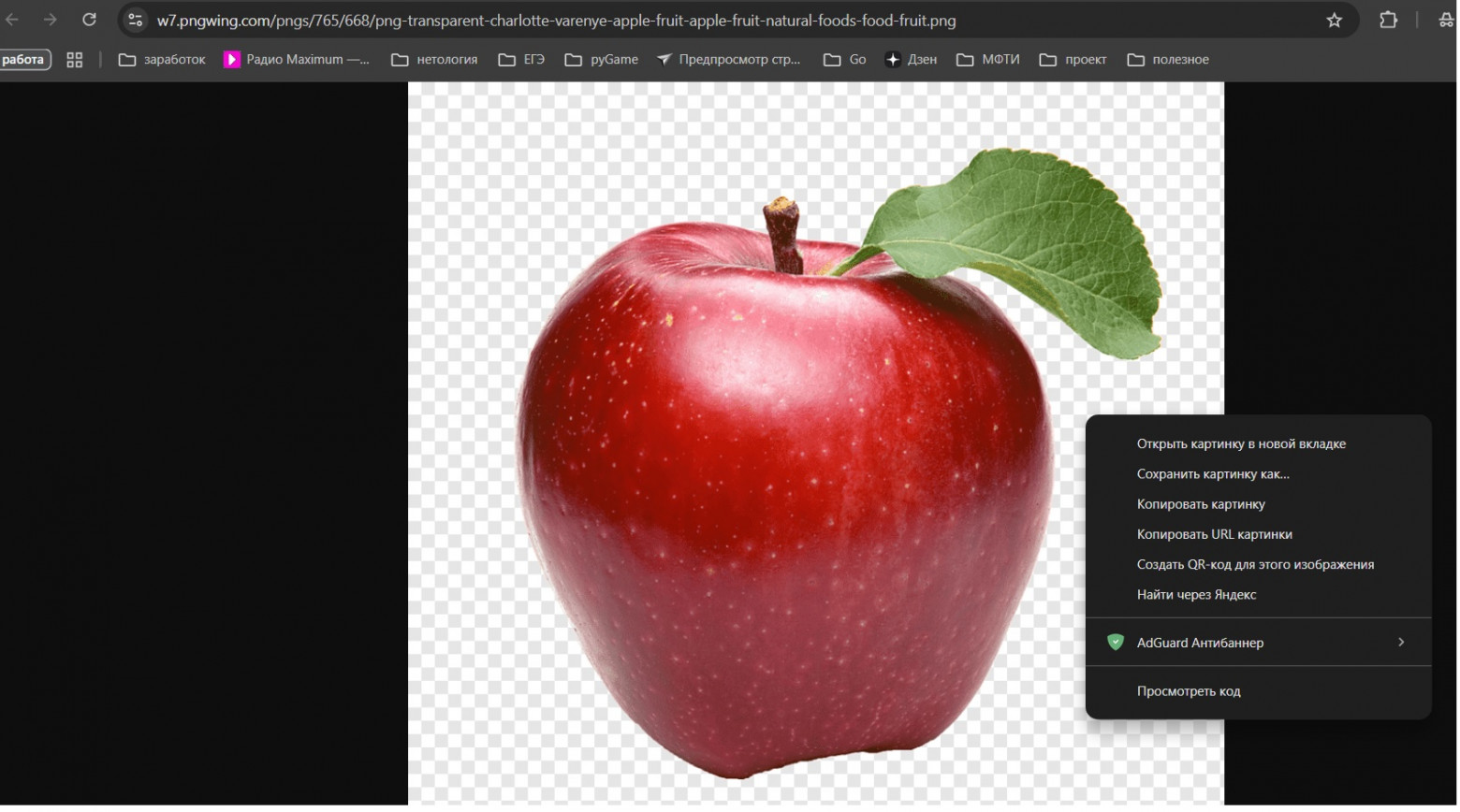
Task: Open the работа bookmark chip
Action: coord(24,60)
